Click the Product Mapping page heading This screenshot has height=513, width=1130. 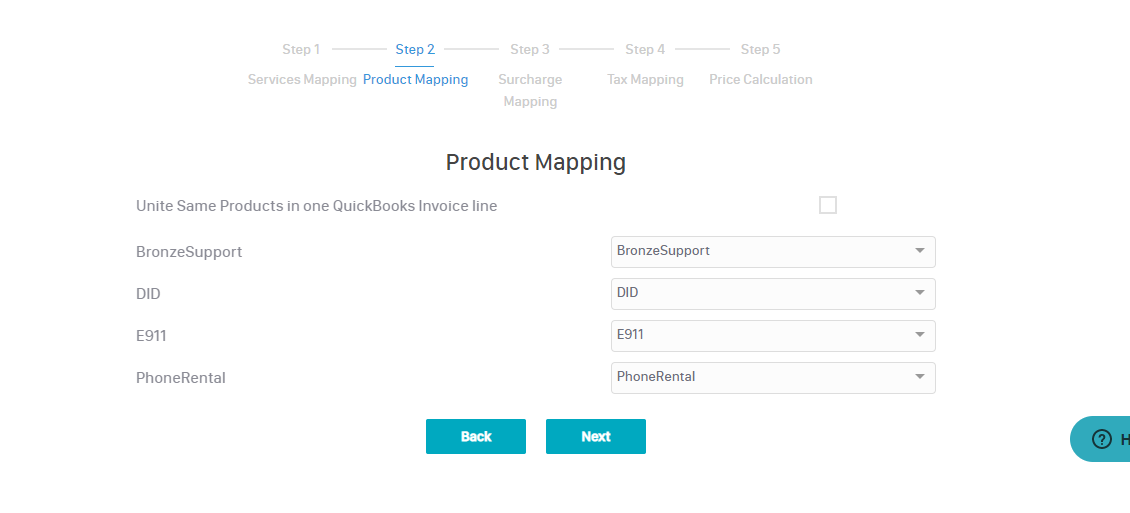536,162
